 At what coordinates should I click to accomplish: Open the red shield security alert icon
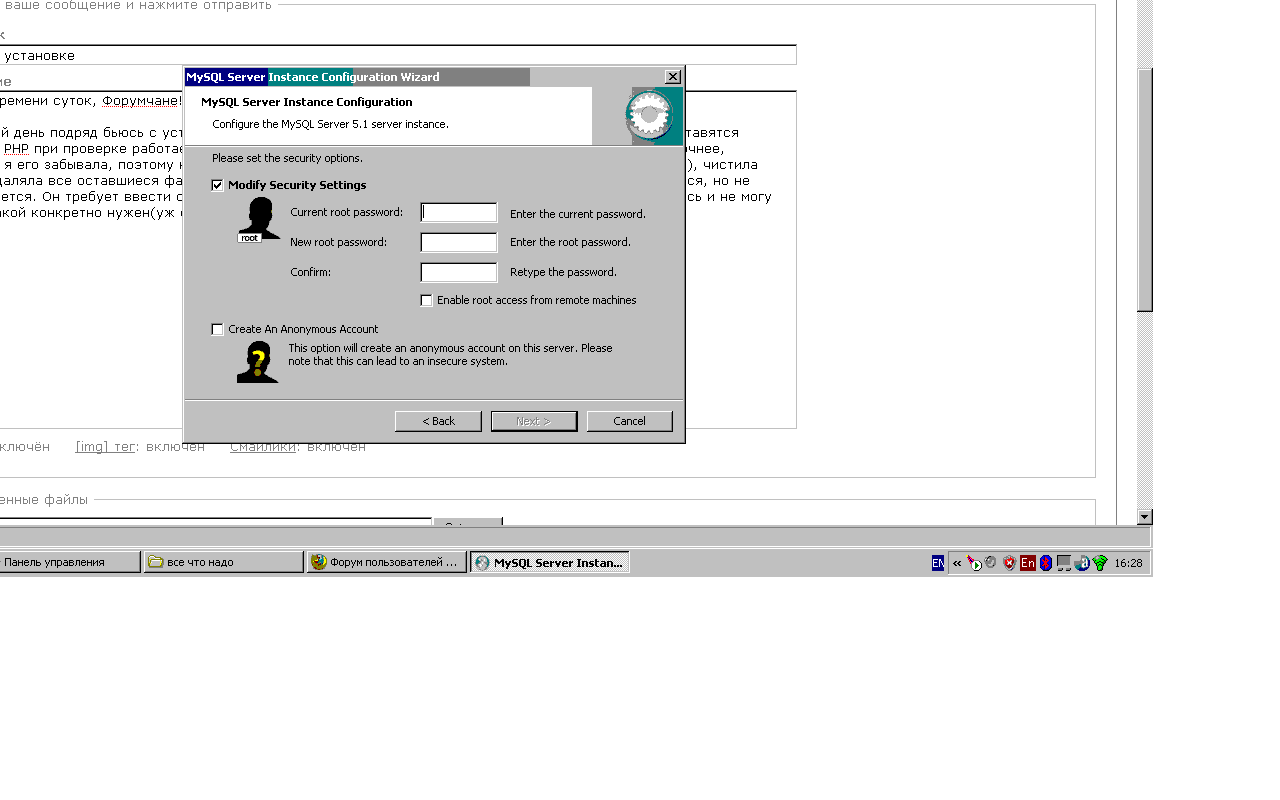pyautogui.click(x=1009, y=563)
